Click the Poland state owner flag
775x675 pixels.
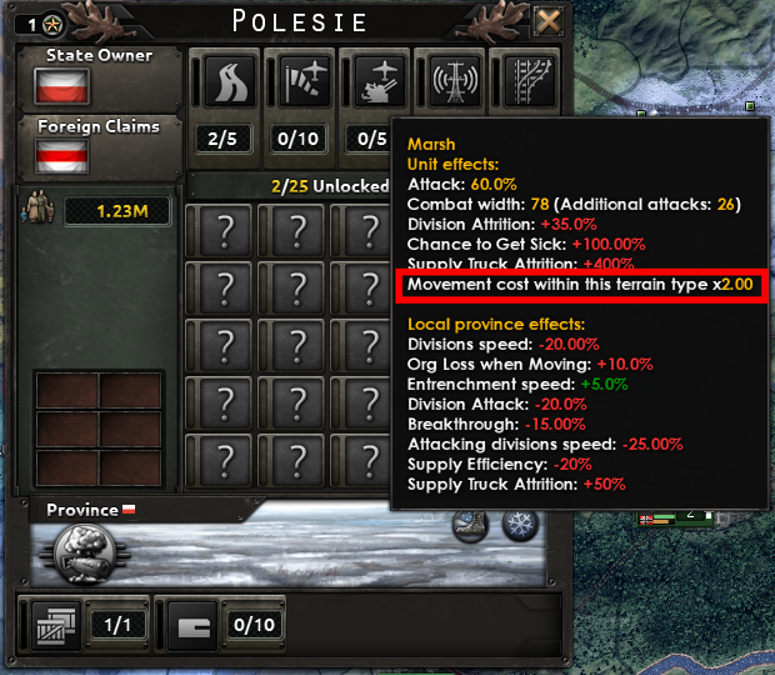[62, 86]
